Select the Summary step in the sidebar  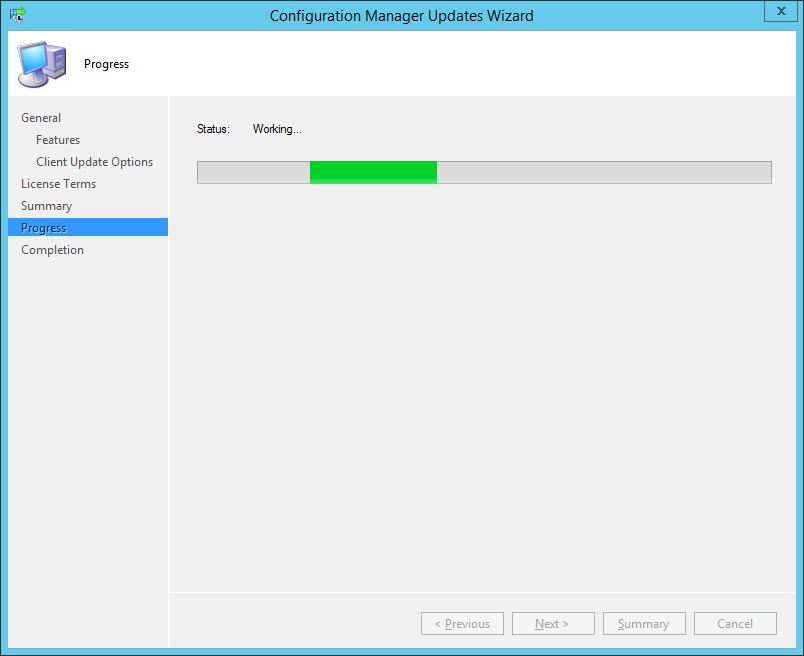tap(47, 205)
